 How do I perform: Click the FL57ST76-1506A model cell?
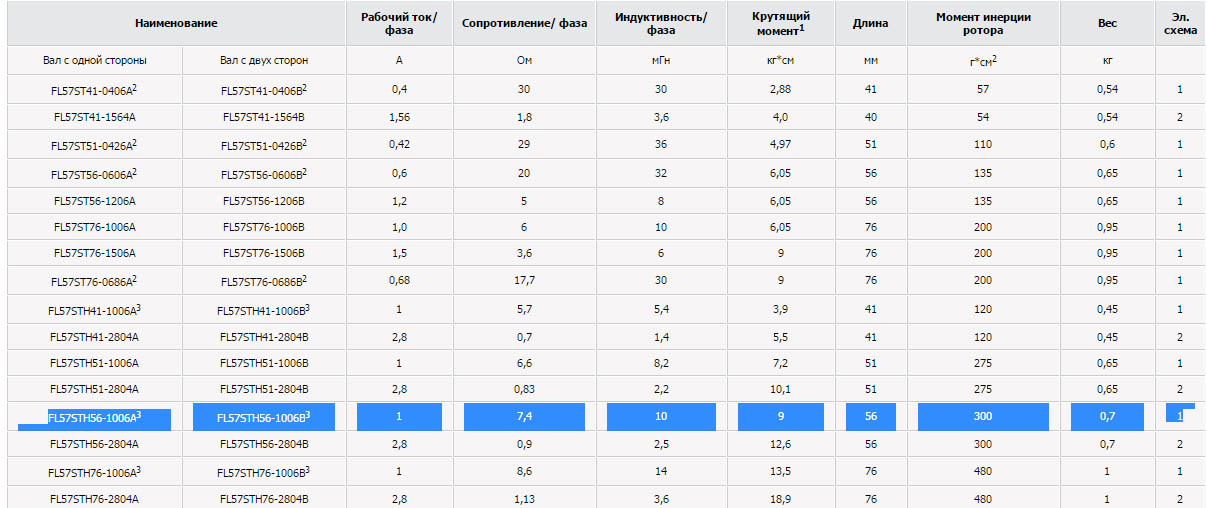coord(95,253)
